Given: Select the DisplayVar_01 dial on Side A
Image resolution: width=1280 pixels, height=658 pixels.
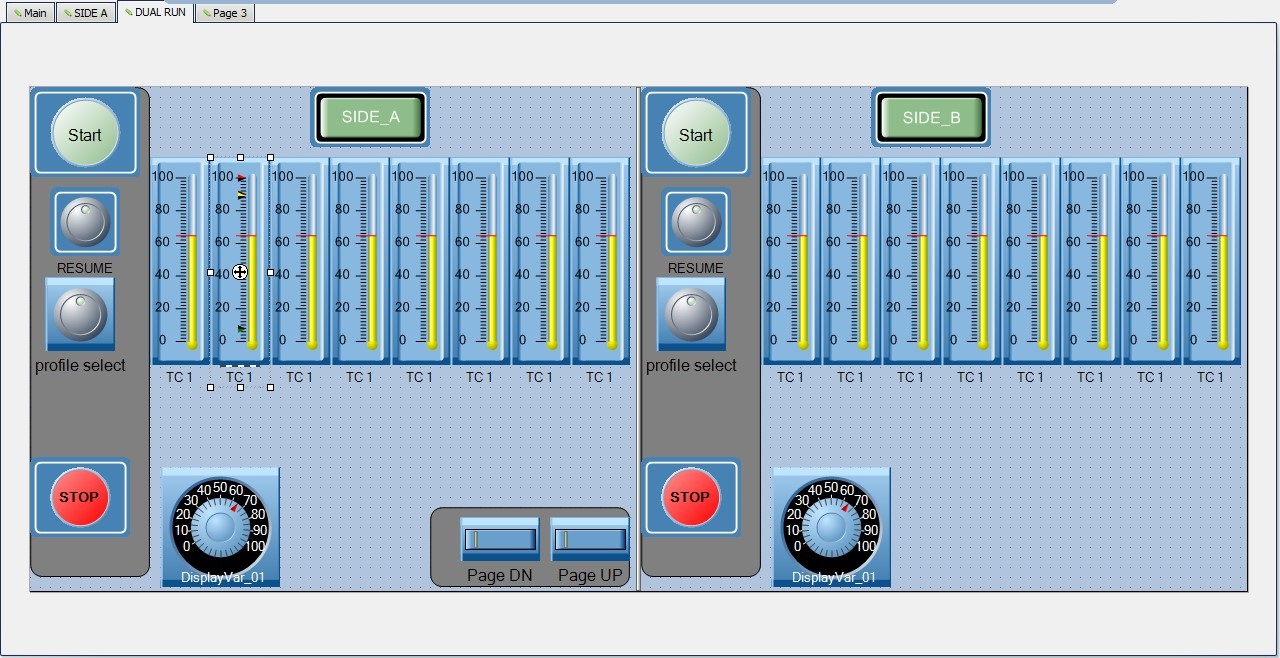Looking at the screenshot, I should (x=220, y=525).
